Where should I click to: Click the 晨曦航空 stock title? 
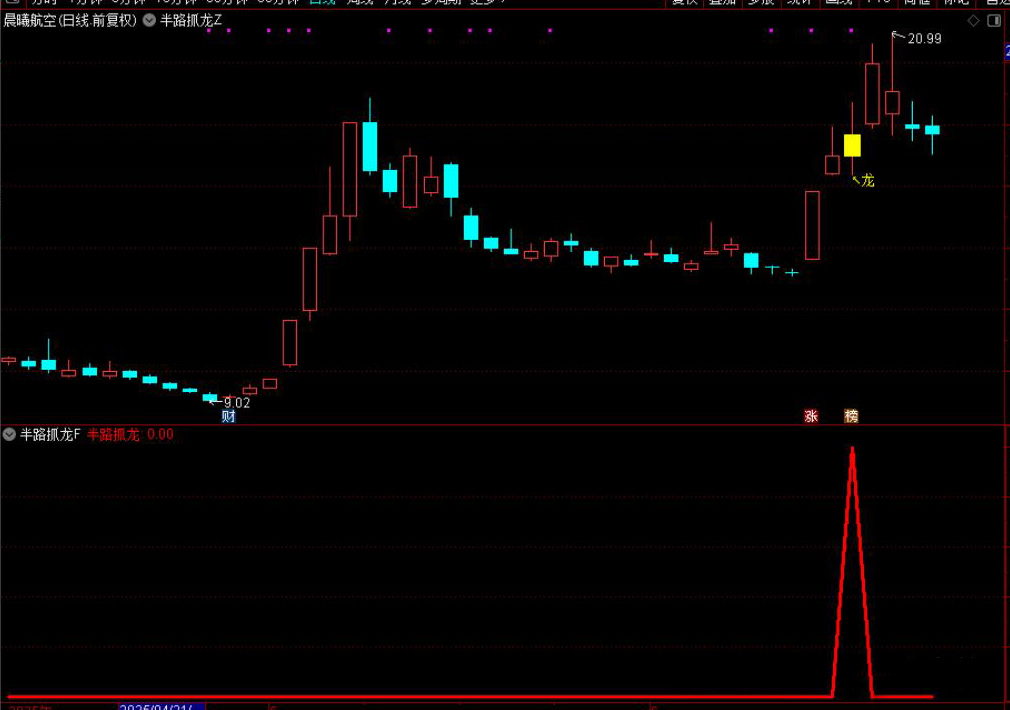coord(30,20)
